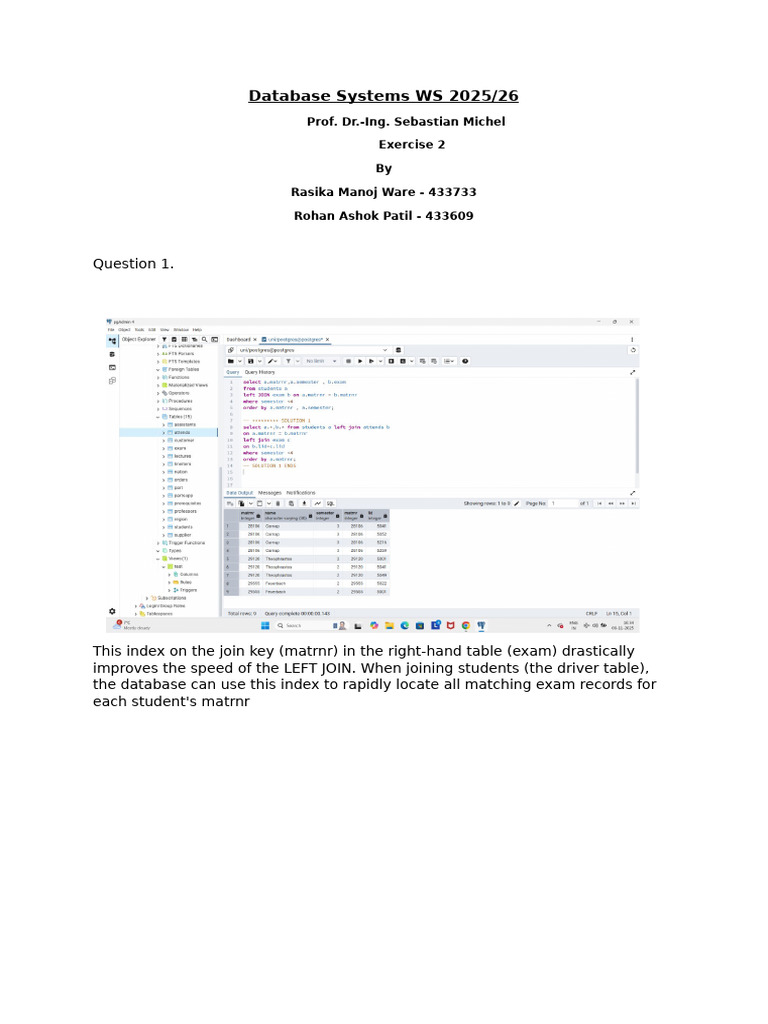Click the edit rows pencil near Showing rows
The height and width of the screenshot is (1024, 768).
[x=517, y=504]
